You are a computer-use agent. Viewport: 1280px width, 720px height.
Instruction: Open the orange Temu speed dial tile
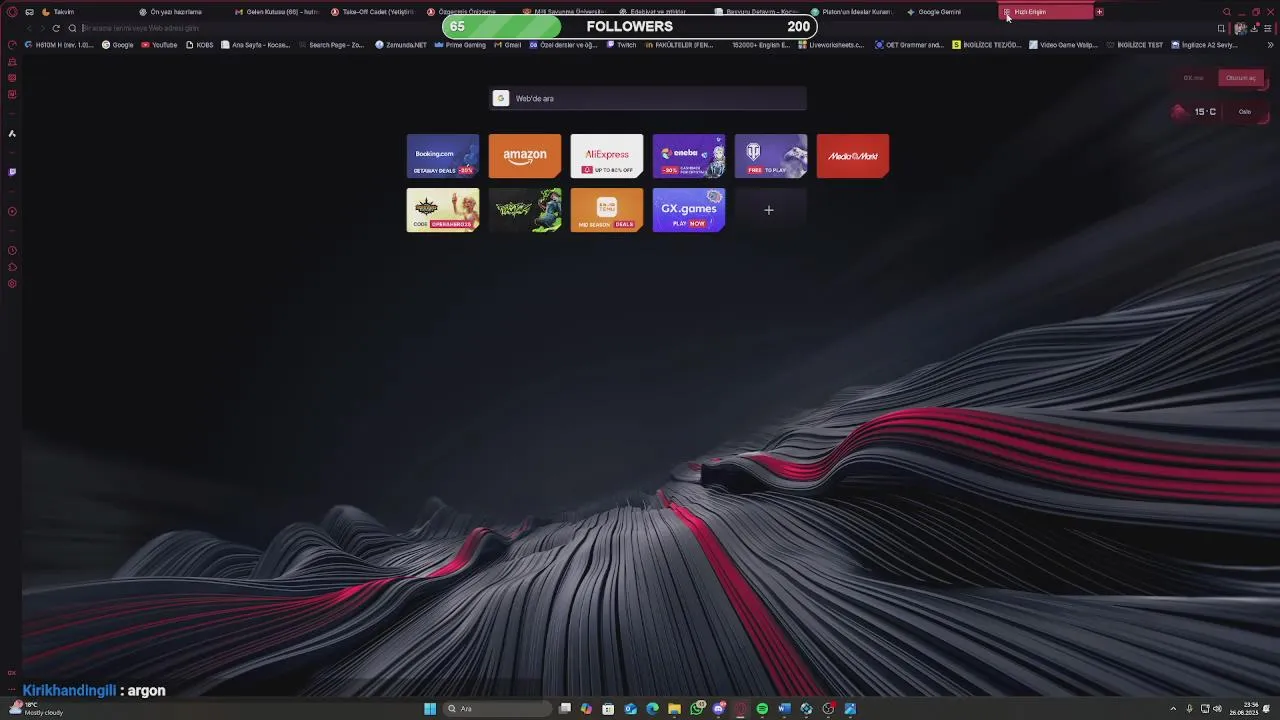pyautogui.click(x=607, y=210)
